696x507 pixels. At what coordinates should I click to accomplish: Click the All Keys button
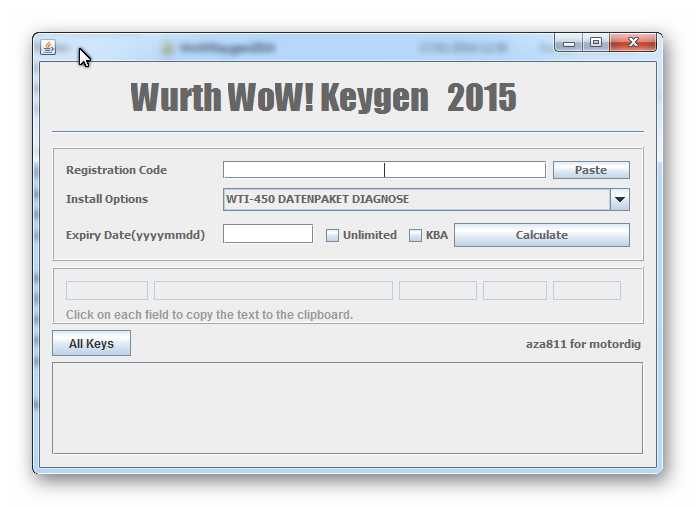[x=91, y=343]
